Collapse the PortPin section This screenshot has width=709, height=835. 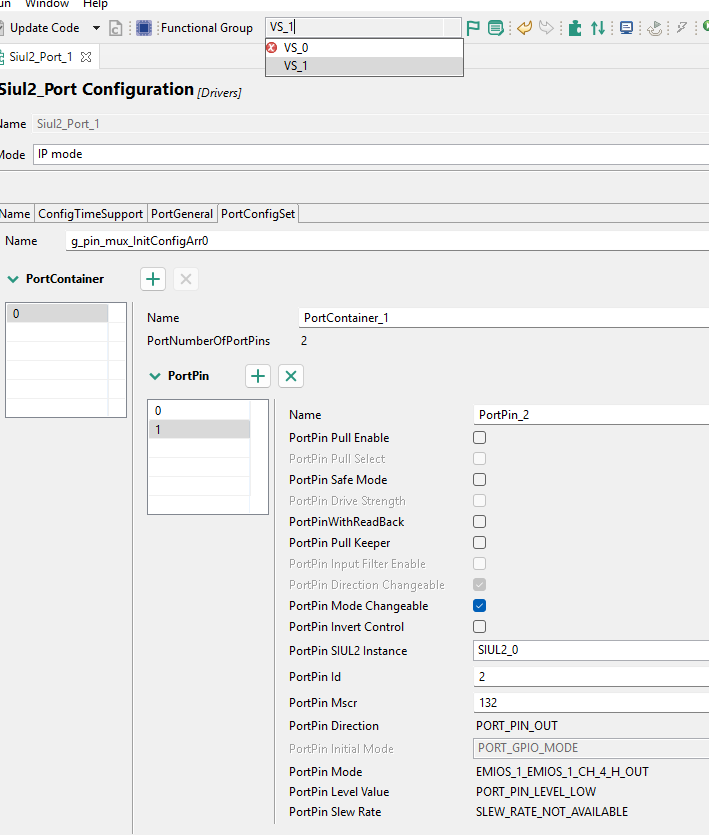click(157, 376)
